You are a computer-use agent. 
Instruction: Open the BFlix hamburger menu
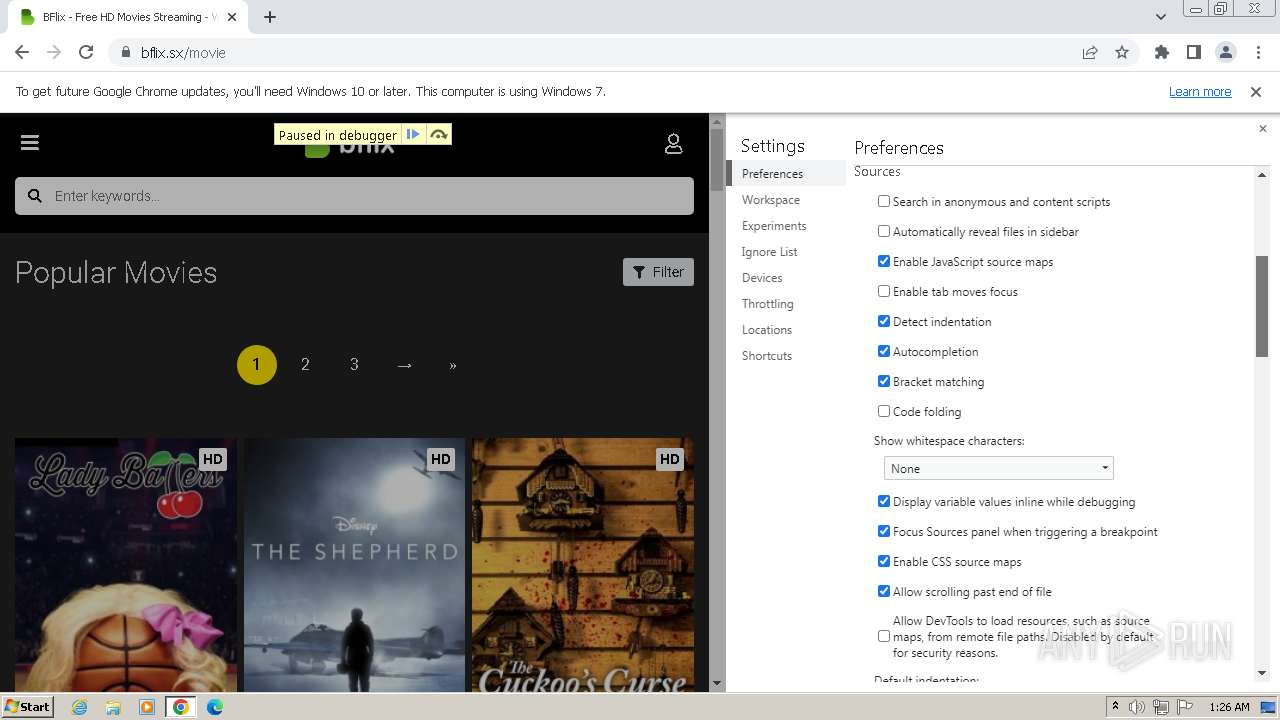point(30,143)
